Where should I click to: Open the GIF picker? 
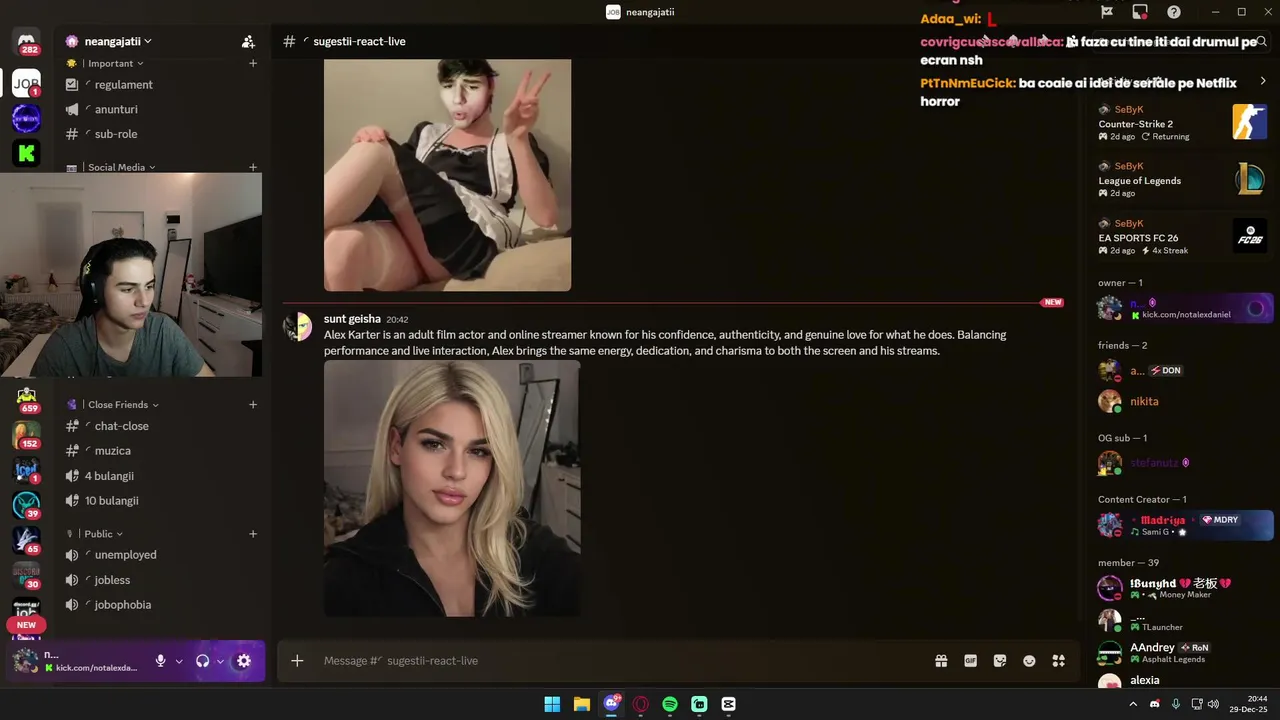point(970,660)
